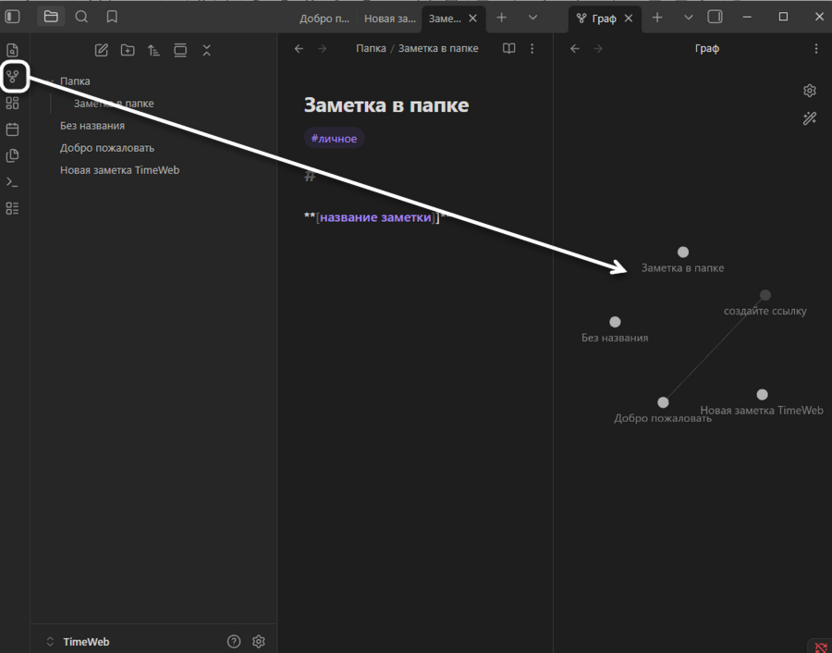Open the graph view from the ribbon

click(x=13, y=76)
